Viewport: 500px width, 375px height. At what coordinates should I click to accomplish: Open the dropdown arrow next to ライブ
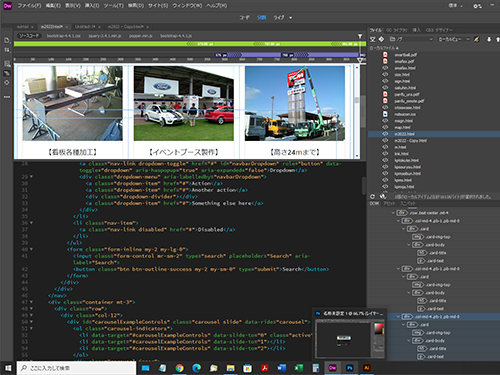coord(290,18)
